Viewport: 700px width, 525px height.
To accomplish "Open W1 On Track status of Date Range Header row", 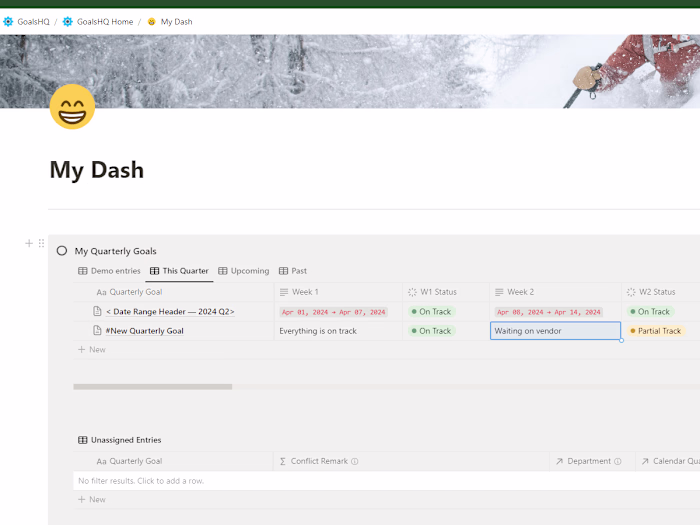I will point(431,312).
